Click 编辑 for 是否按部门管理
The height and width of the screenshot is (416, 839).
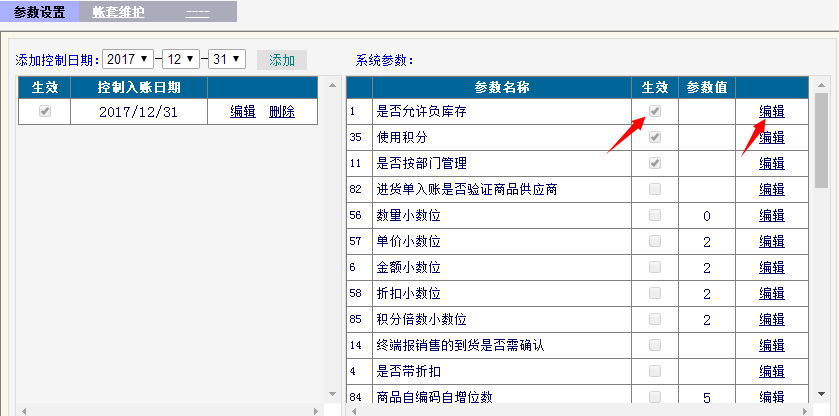[x=772, y=163]
